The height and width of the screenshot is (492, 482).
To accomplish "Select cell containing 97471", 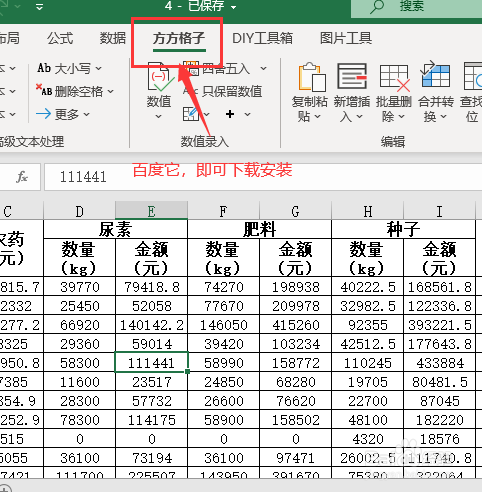I will (x=295, y=458).
